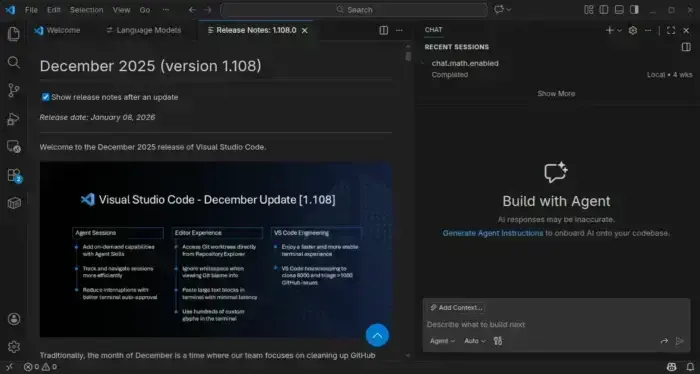Click the delegate arrow in chat input
The height and width of the screenshot is (374, 700).
(664, 341)
